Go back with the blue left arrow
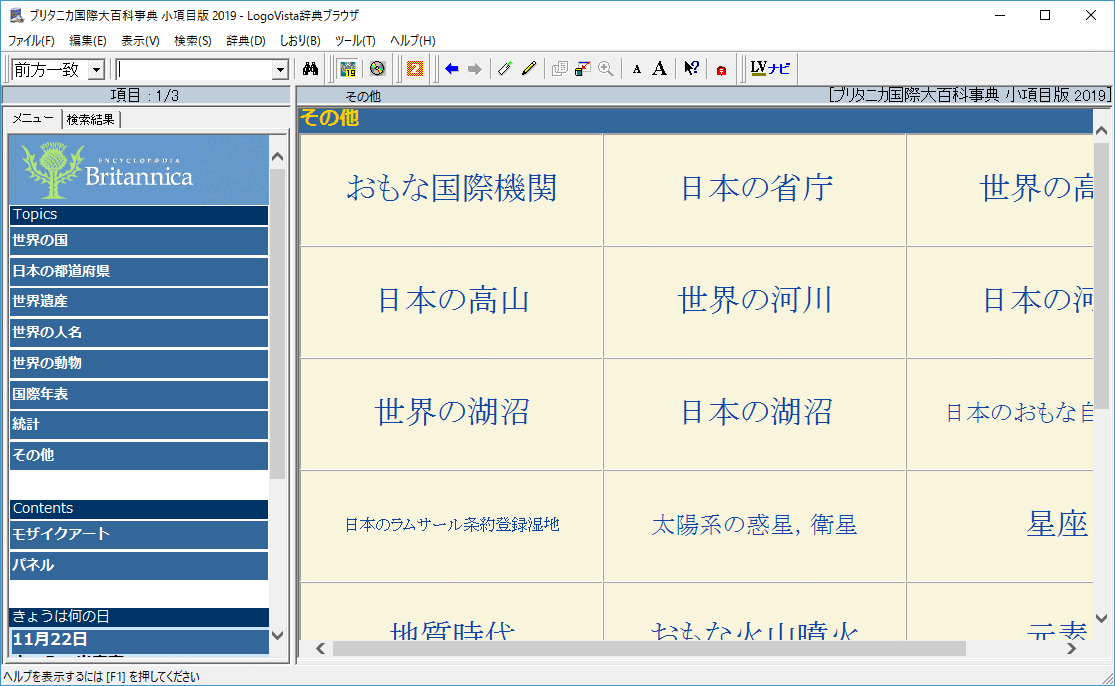Image resolution: width=1115 pixels, height=686 pixels. coord(452,69)
